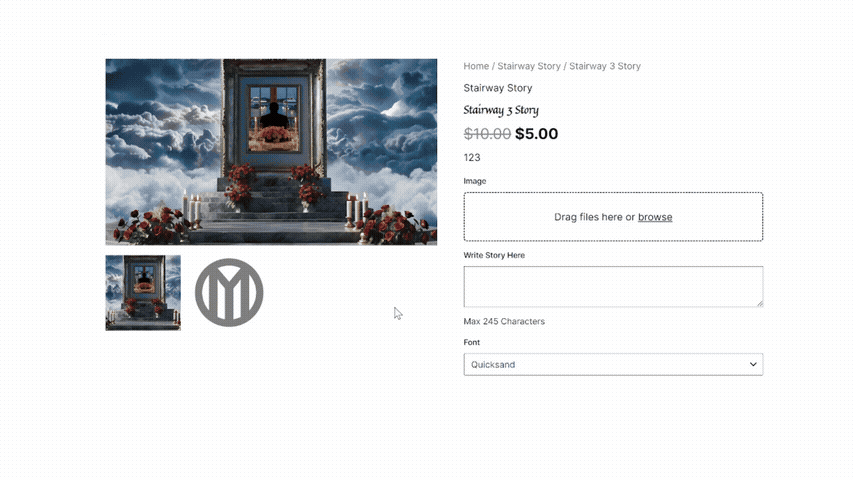Click the $5.00 sale price
853x480 pixels.
pos(536,134)
